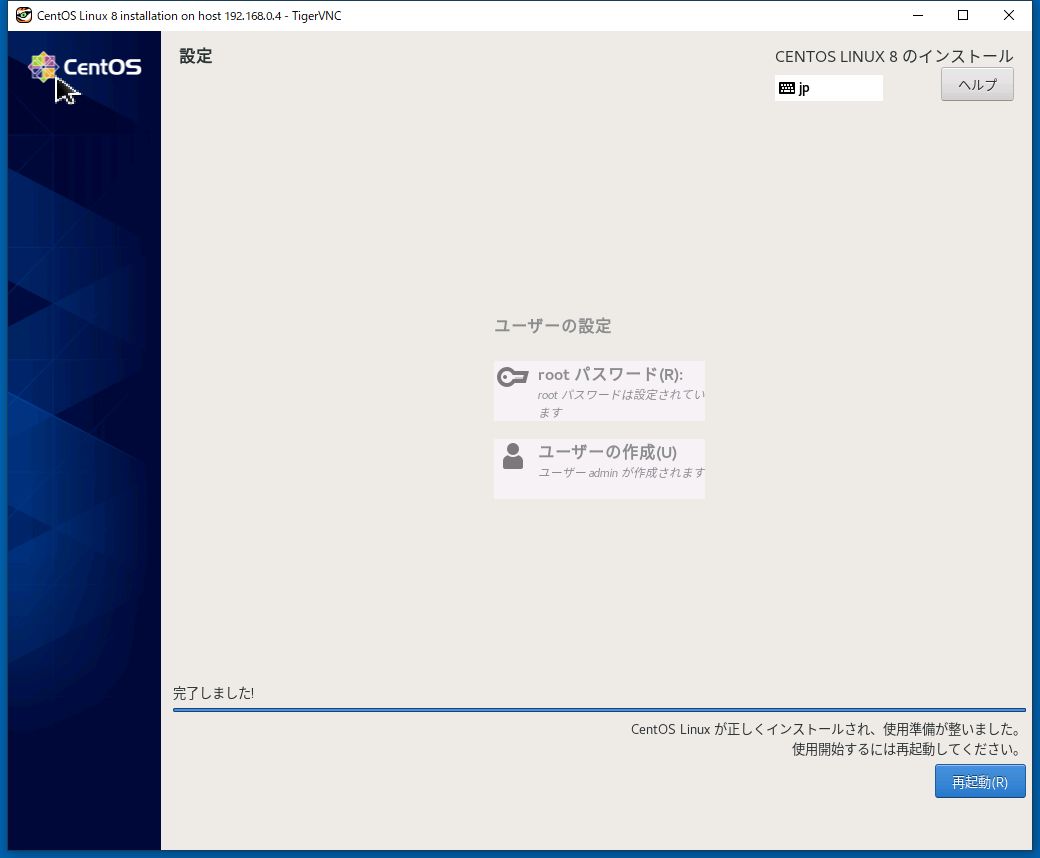The height and width of the screenshot is (858, 1040).
Task: Click the keyboard icon next to jp
Action: tap(787, 88)
